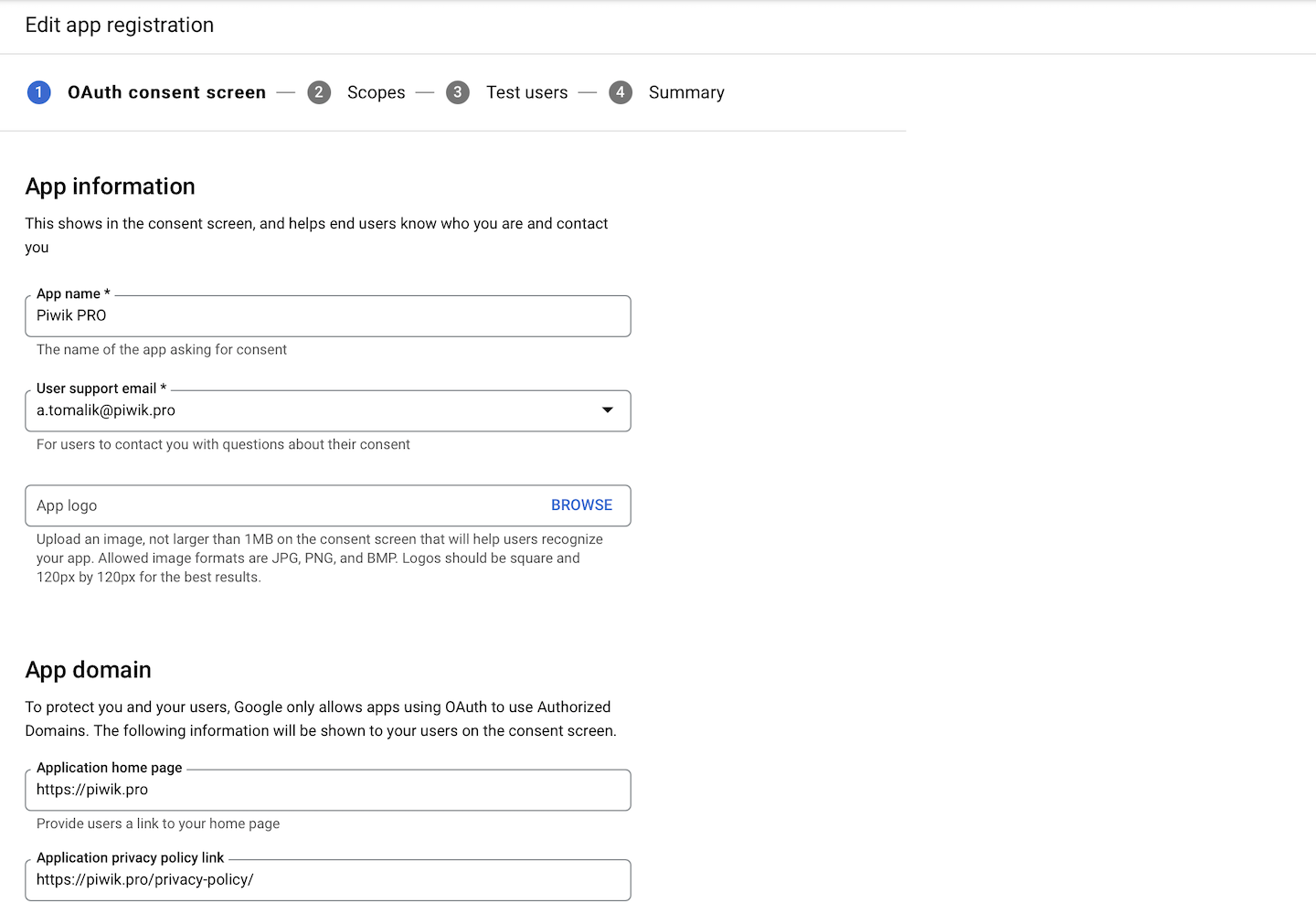
Task: Click the step 4 circle icon
Action: point(621,92)
